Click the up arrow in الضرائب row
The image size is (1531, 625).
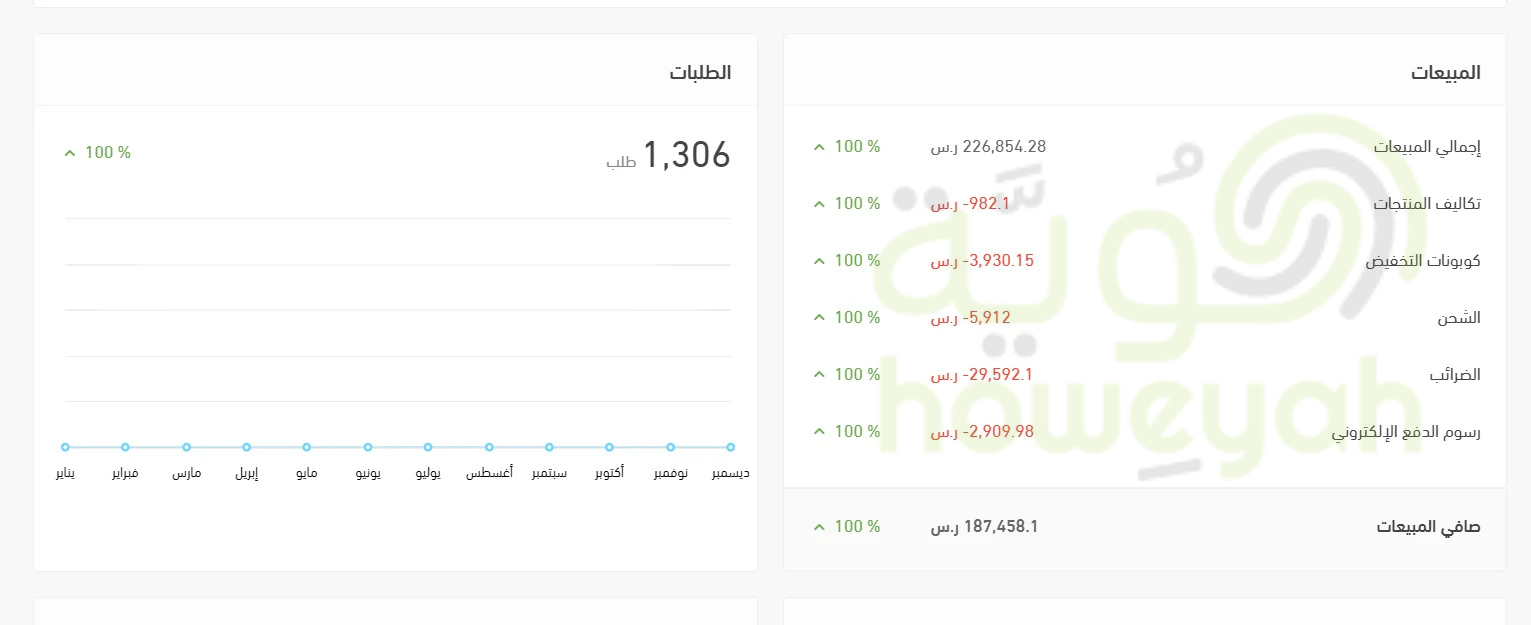819,375
